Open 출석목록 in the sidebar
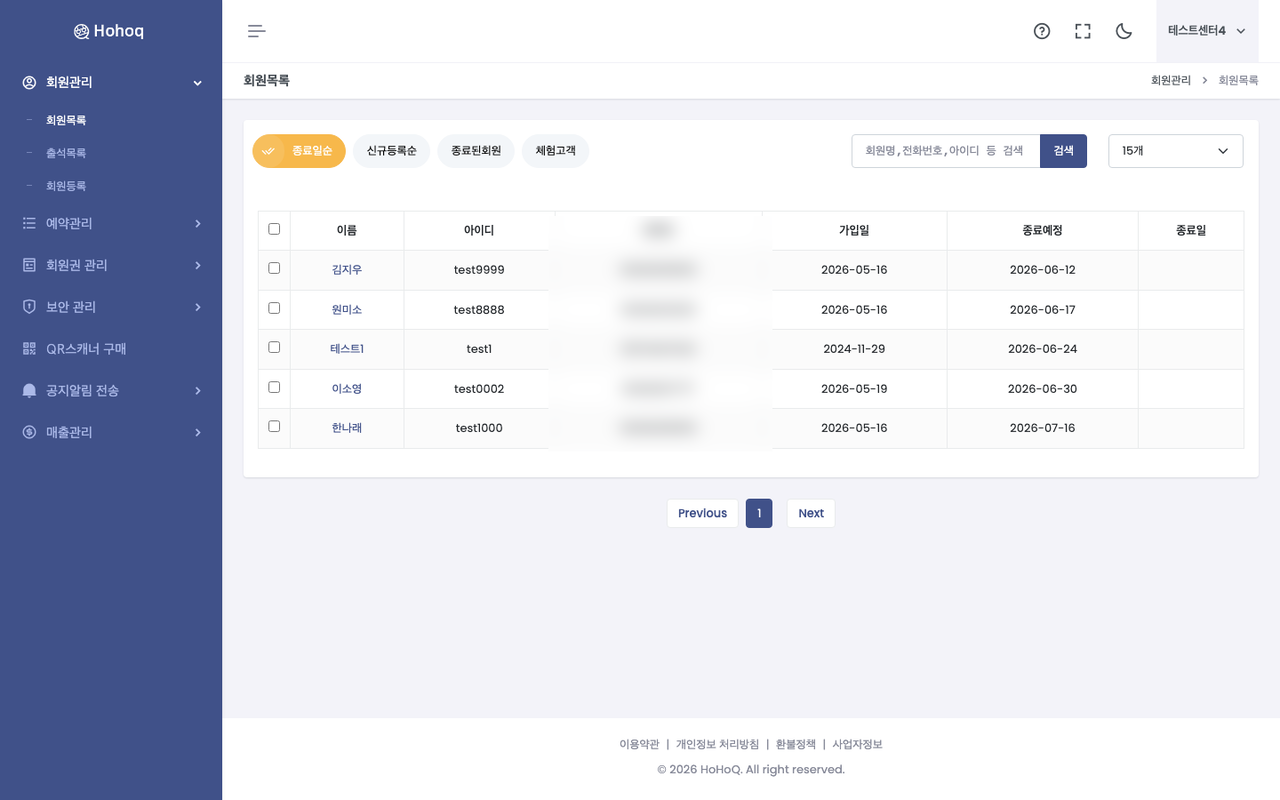Screen dimensions: 1280x800 pos(66,153)
